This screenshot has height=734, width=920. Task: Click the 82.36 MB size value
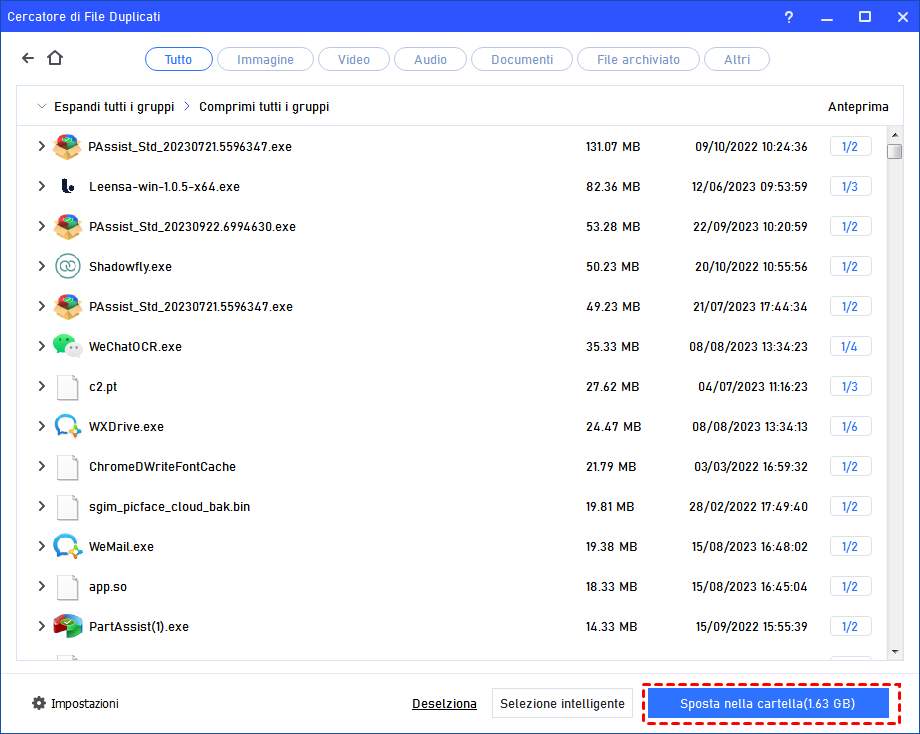tap(613, 187)
